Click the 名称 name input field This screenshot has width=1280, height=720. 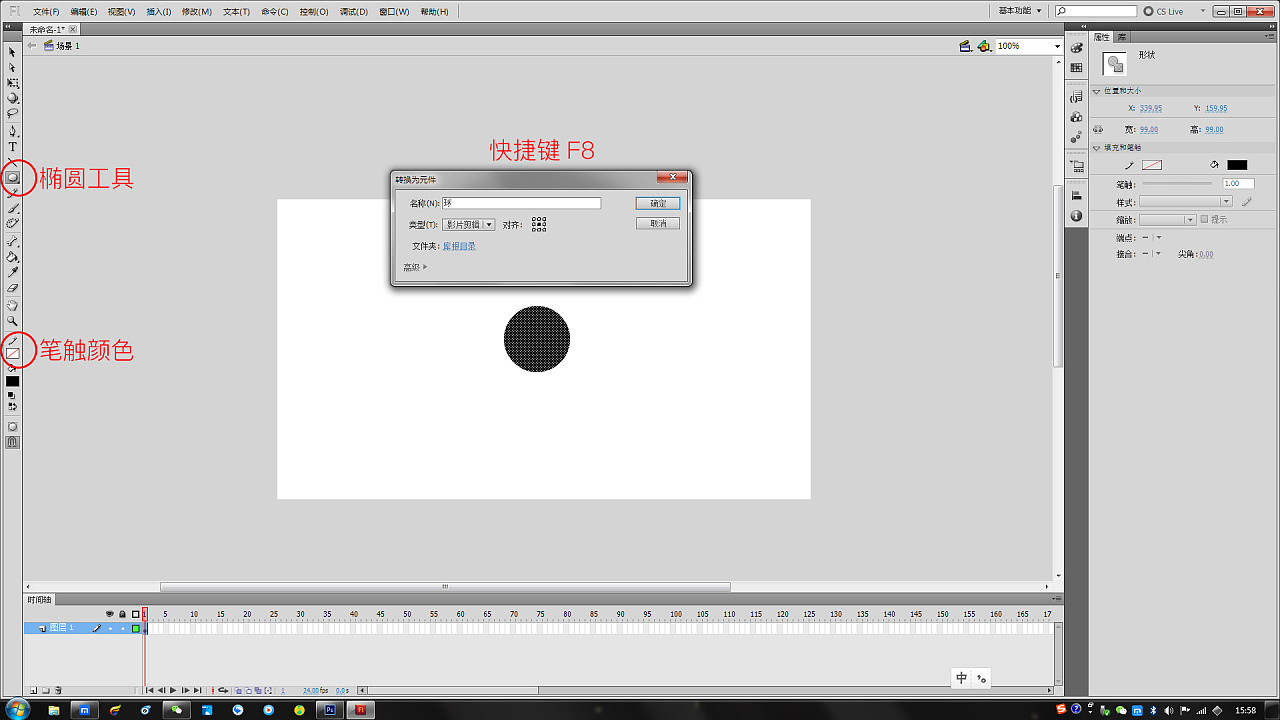tap(521, 203)
